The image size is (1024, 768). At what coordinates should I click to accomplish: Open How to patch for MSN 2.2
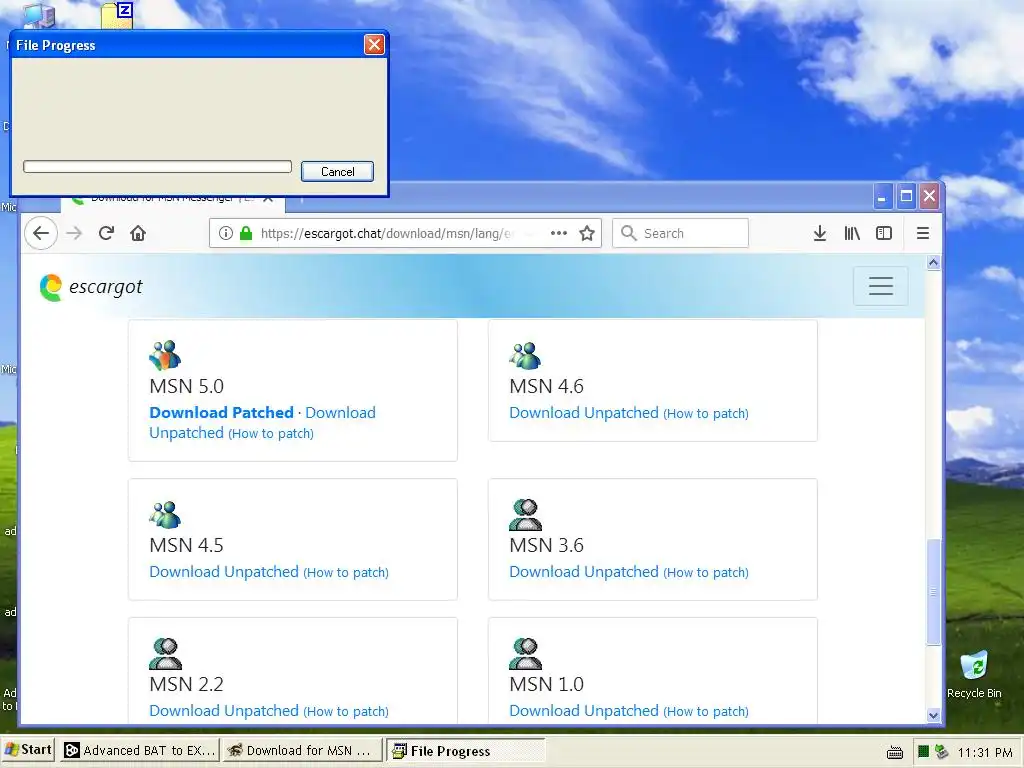coord(346,712)
